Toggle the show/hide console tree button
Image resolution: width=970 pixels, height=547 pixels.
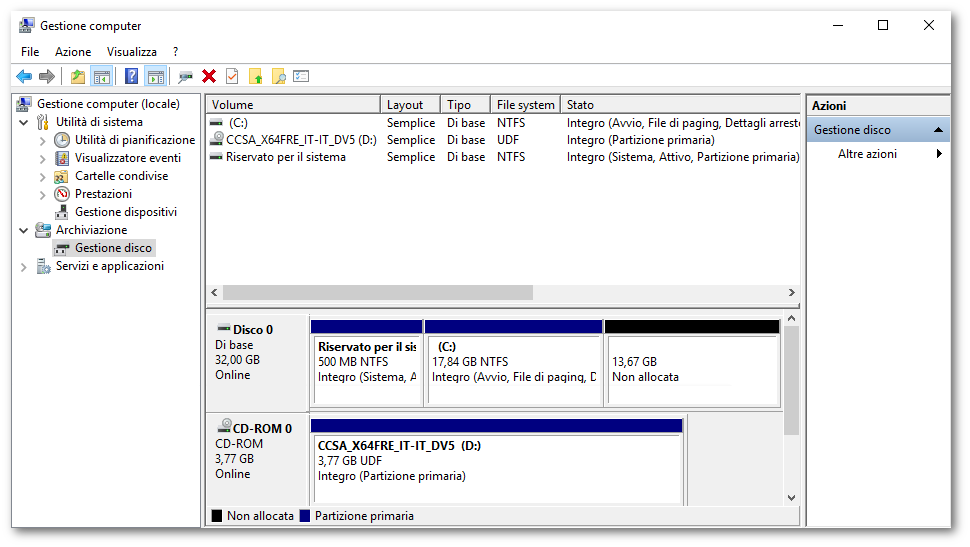(x=101, y=76)
